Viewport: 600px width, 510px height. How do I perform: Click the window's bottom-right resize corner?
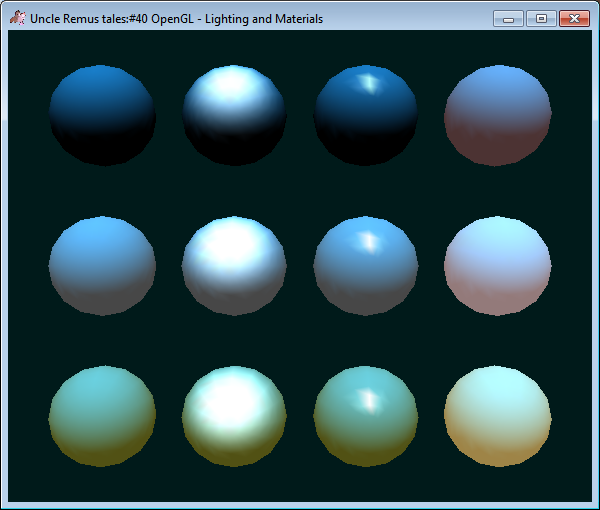595,505
